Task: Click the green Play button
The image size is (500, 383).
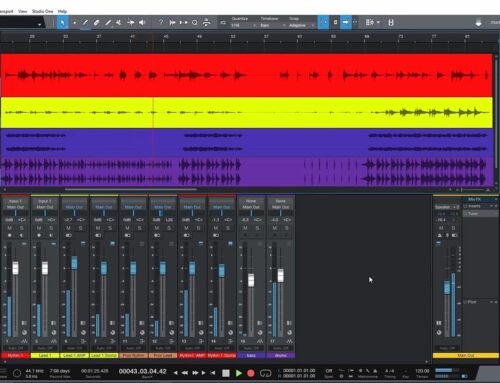Action: [x=239, y=373]
